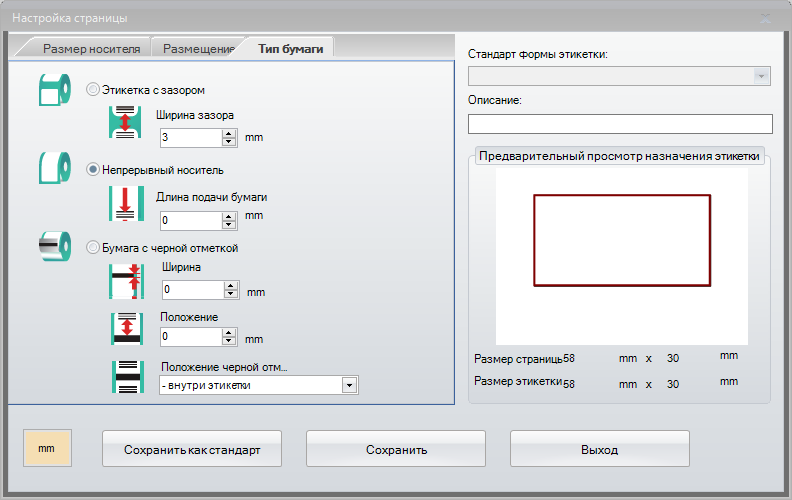Increase the Длина подачи бумаги value
792x500 pixels.
(x=229, y=216)
